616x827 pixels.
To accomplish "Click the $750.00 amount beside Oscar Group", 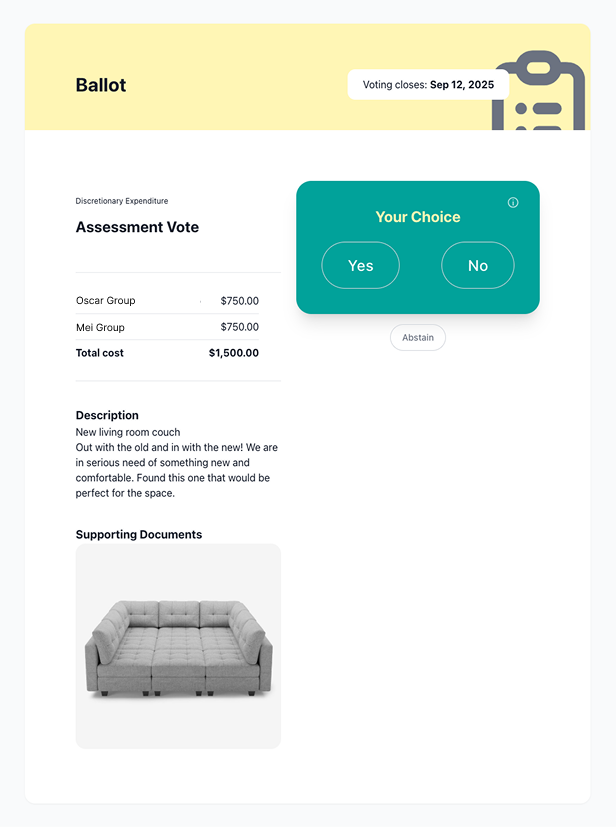I will coord(240,300).
